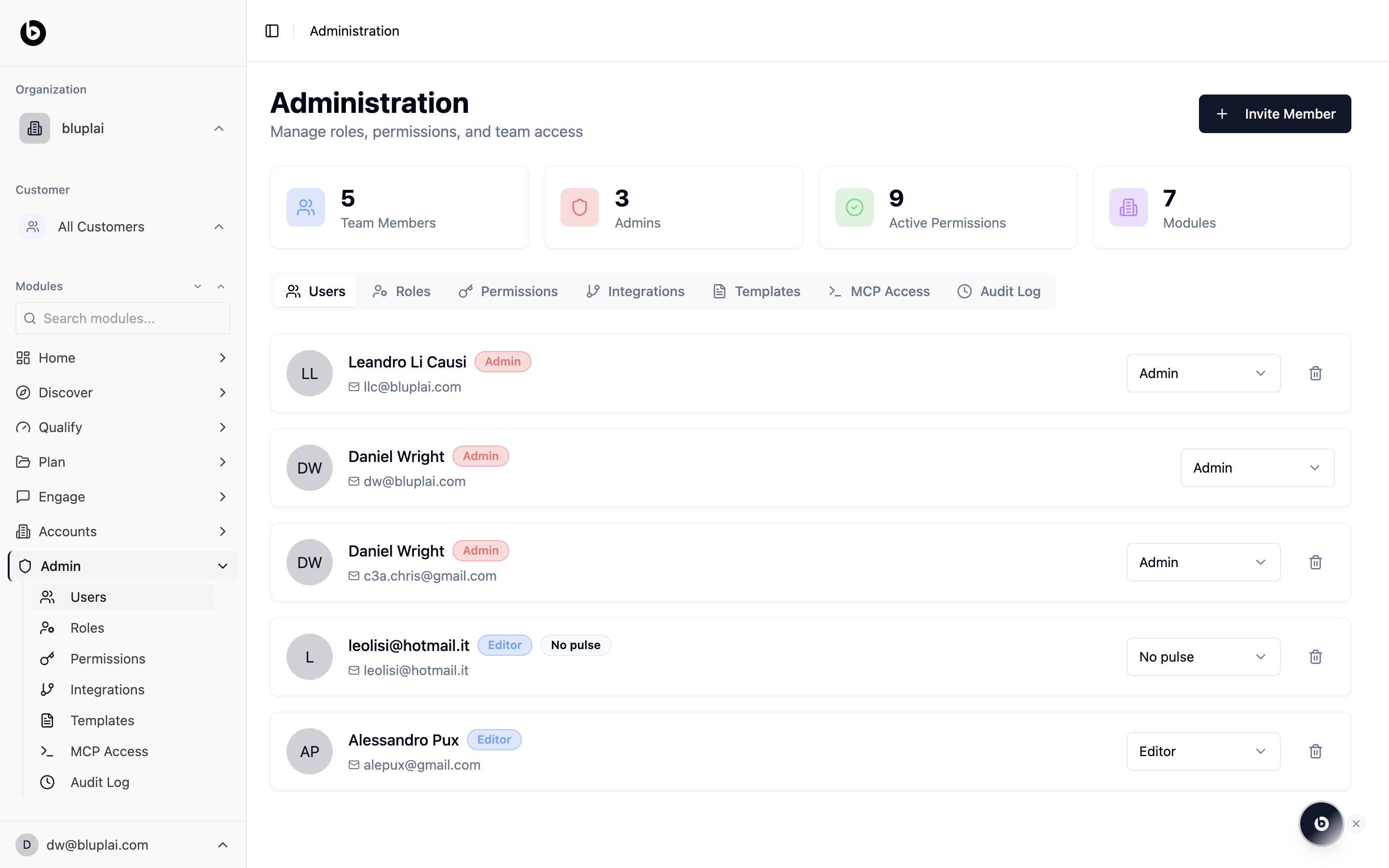
Task: Focus the Search modules field
Action: [x=123, y=319]
